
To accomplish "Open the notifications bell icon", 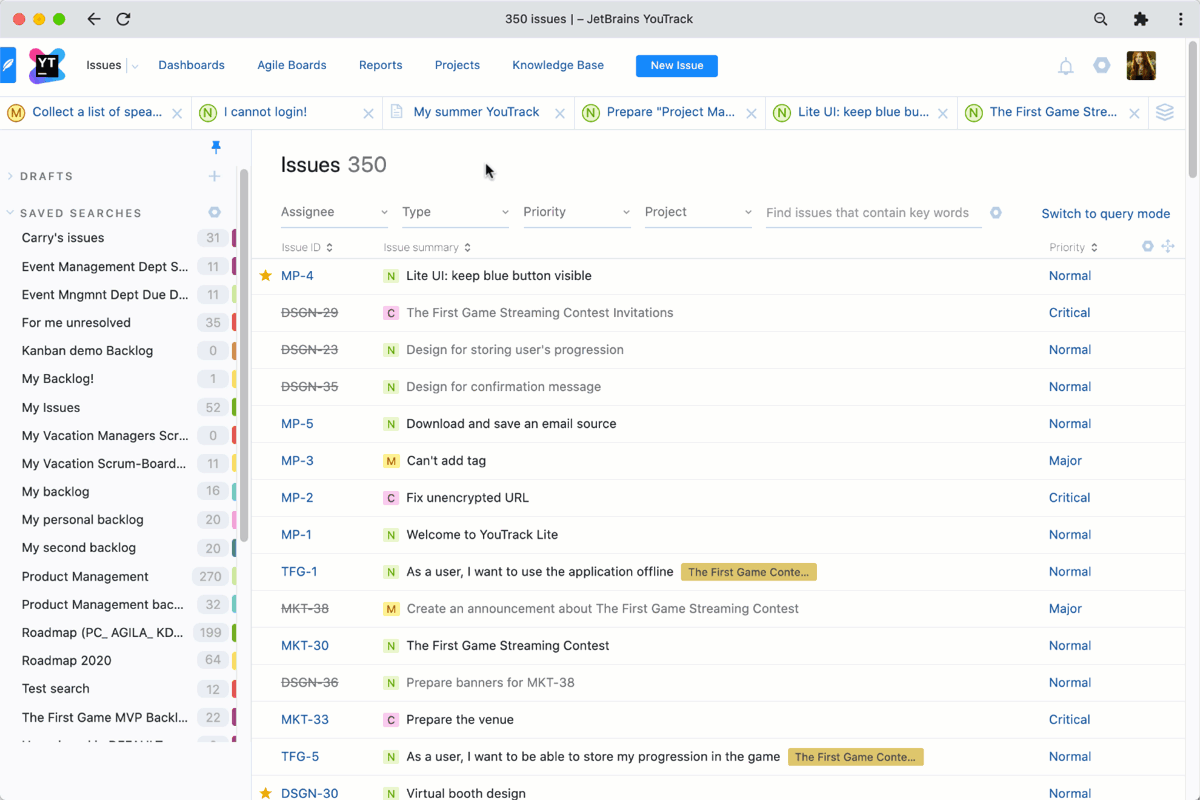I will 1066,66.
